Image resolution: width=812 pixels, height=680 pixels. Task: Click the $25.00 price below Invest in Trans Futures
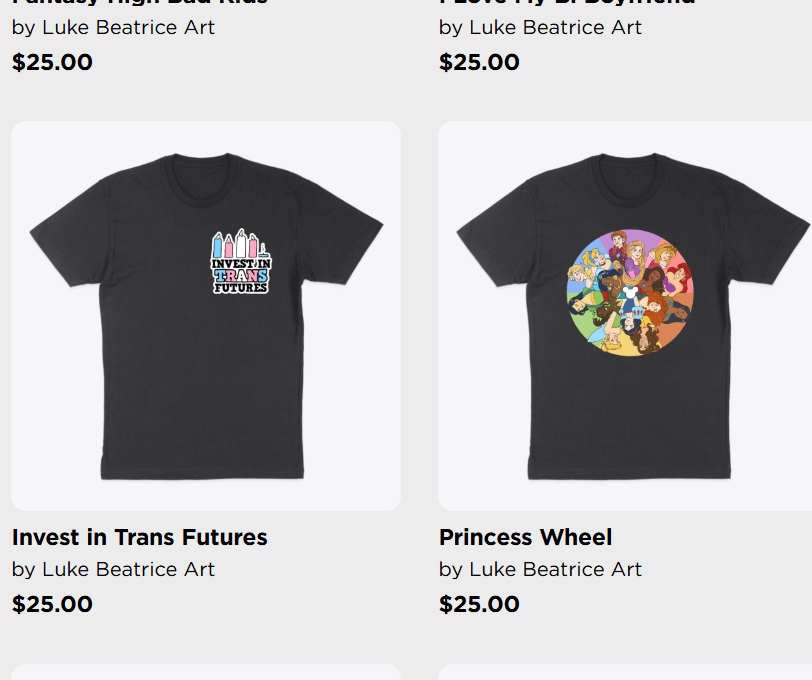52,604
